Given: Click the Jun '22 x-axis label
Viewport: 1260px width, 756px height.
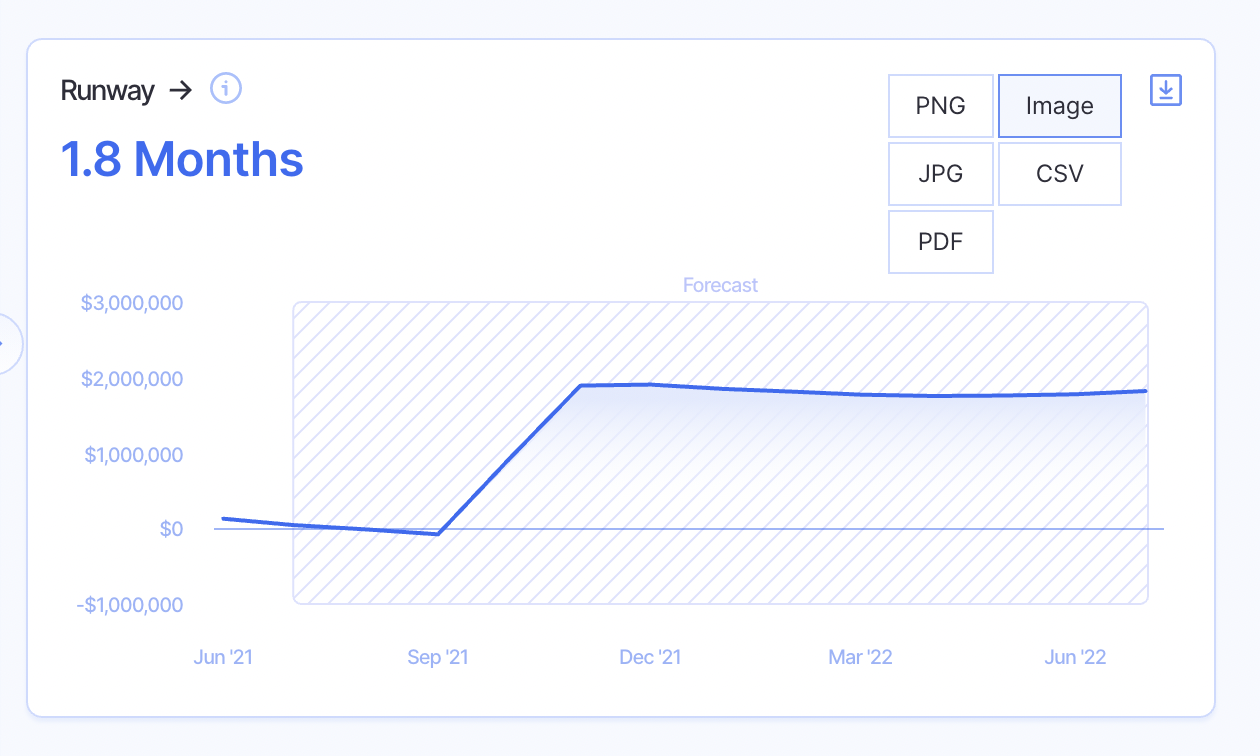Looking at the screenshot, I should pos(1075,657).
